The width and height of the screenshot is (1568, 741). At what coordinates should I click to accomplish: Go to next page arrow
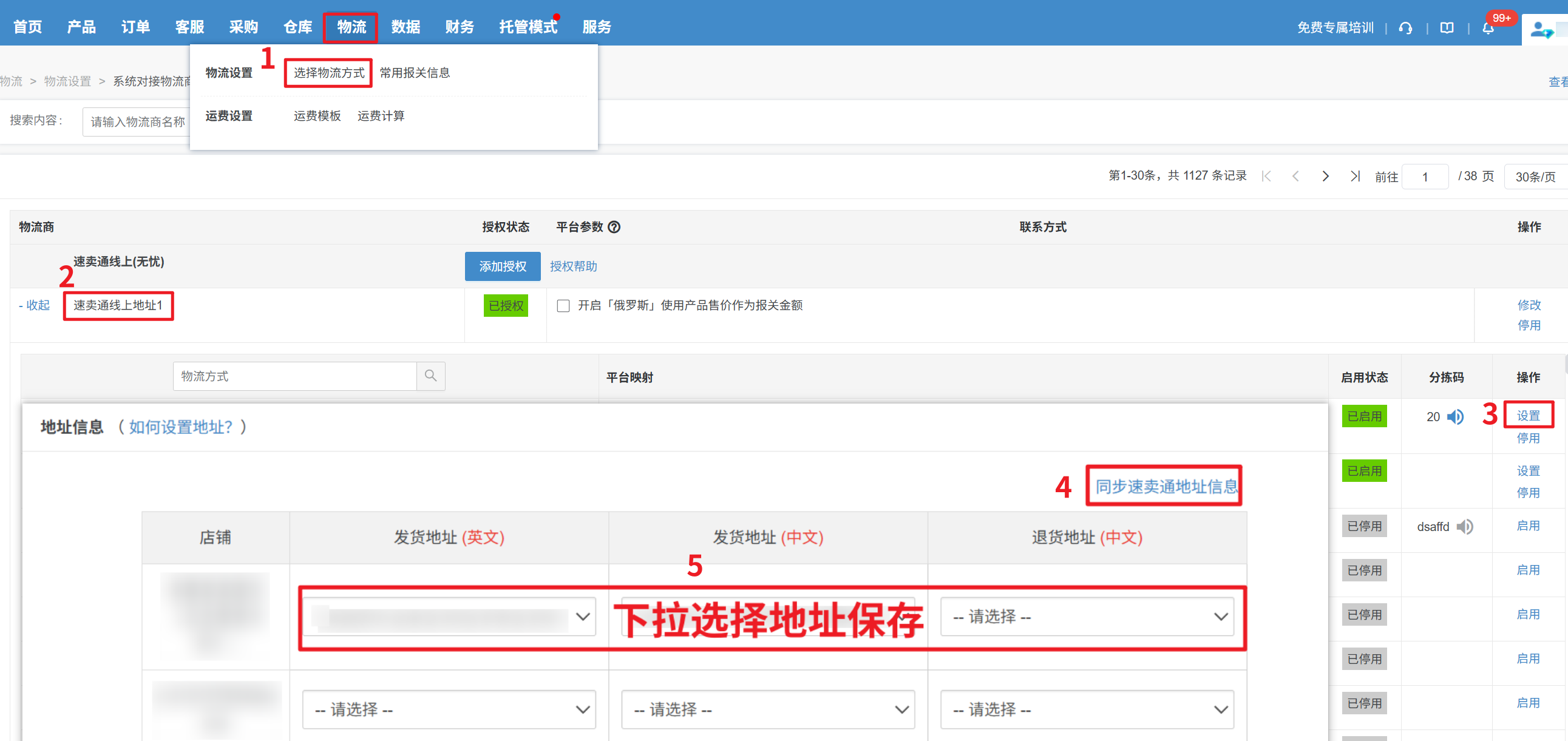click(1325, 177)
